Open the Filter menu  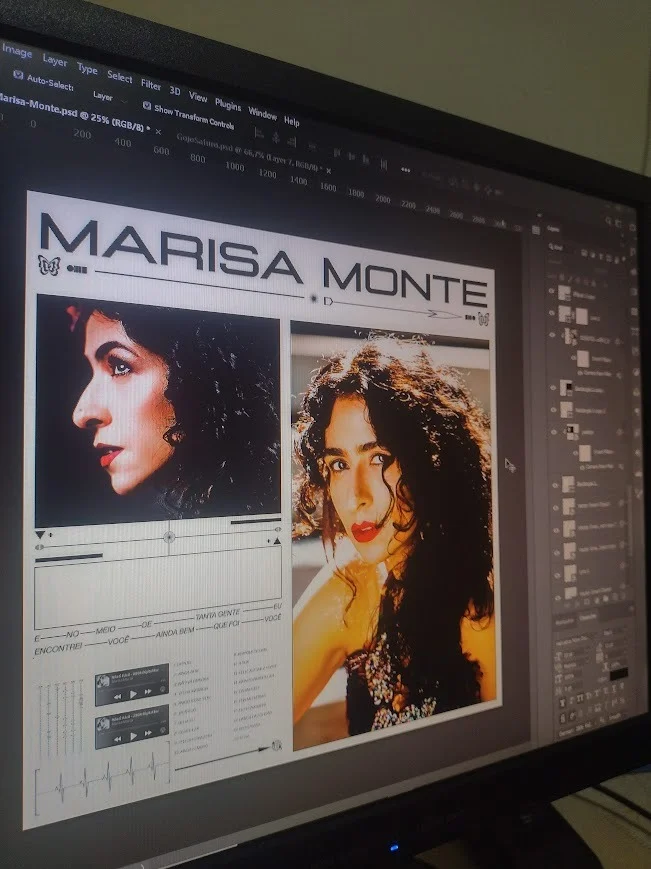151,84
